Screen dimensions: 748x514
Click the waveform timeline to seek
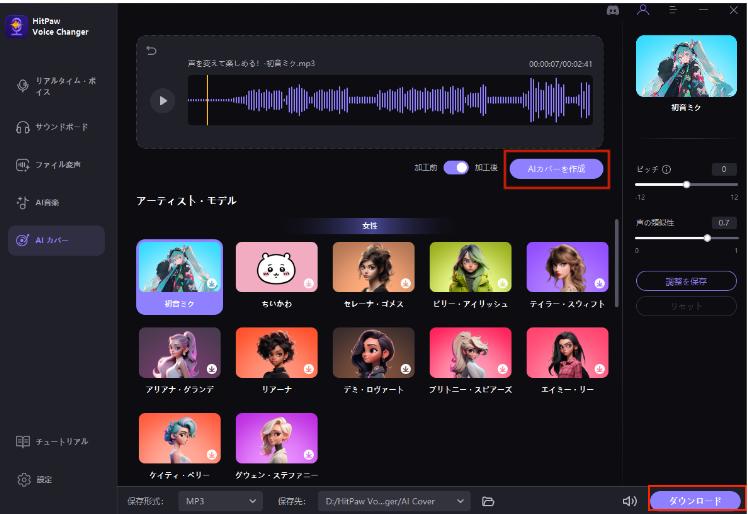tap(390, 100)
